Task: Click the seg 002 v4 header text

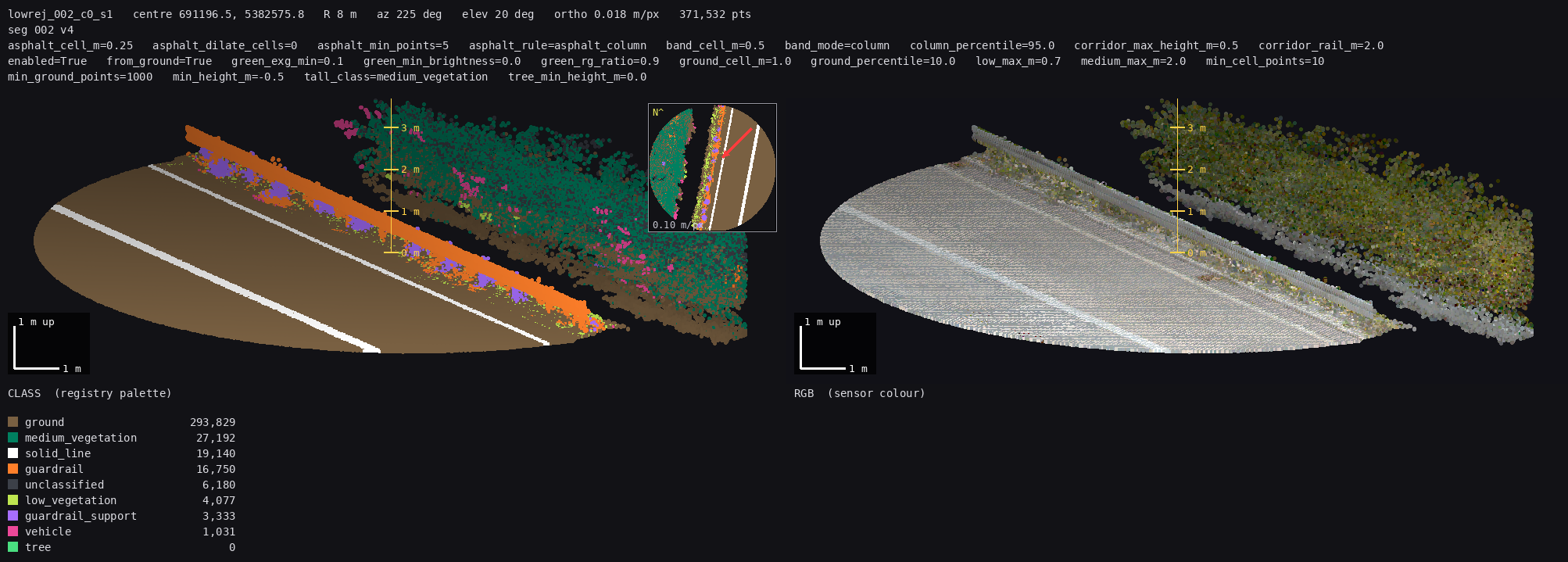Action: pos(41,30)
